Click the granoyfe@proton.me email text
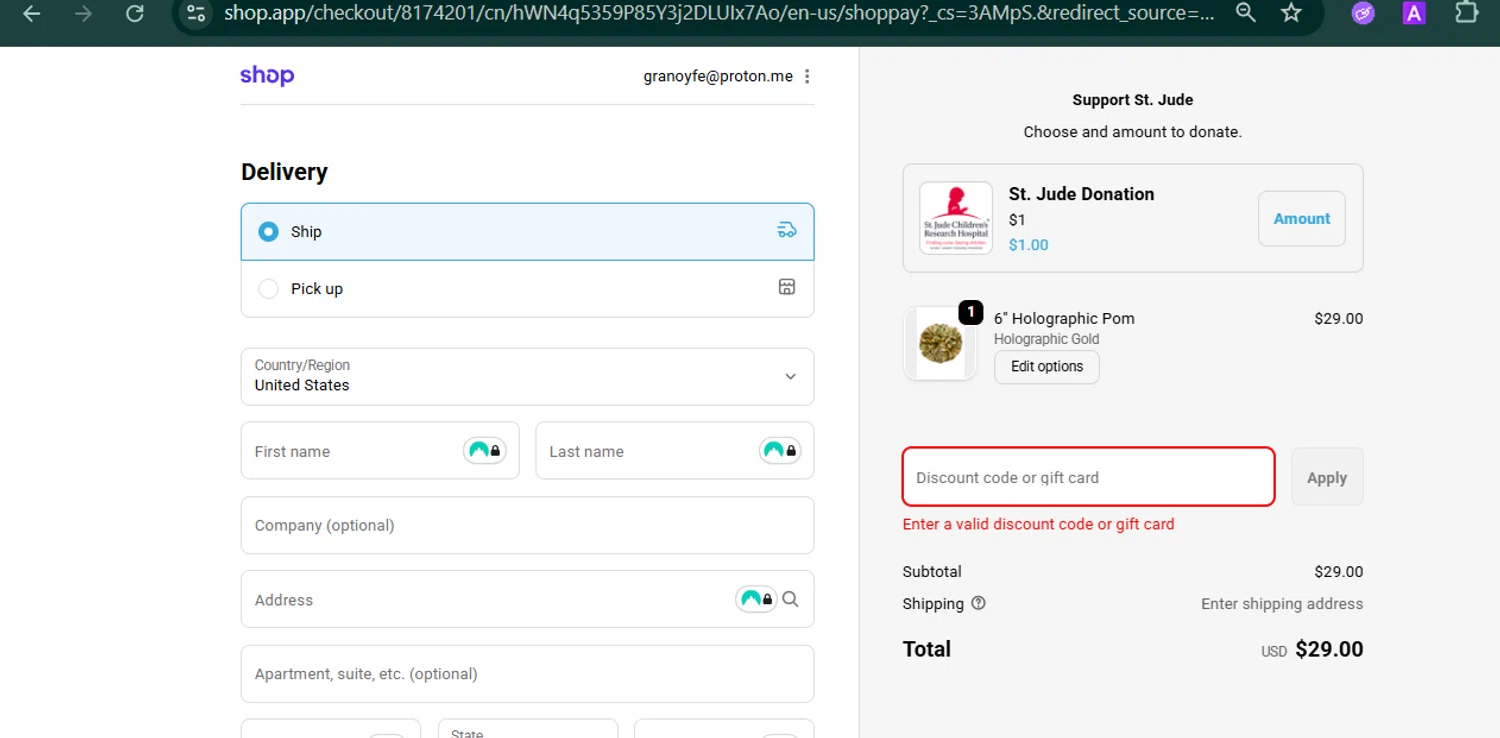 (718, 76)
